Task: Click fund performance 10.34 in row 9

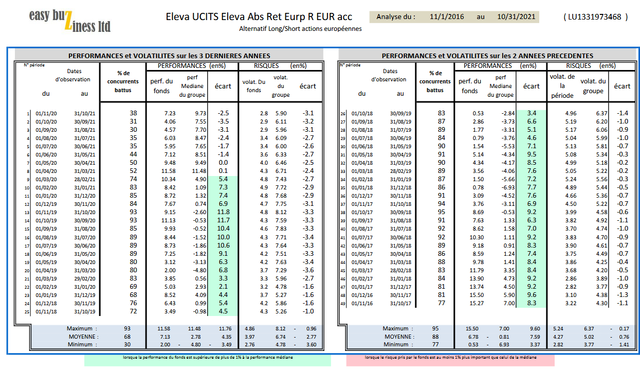Action: pos(169,179)
